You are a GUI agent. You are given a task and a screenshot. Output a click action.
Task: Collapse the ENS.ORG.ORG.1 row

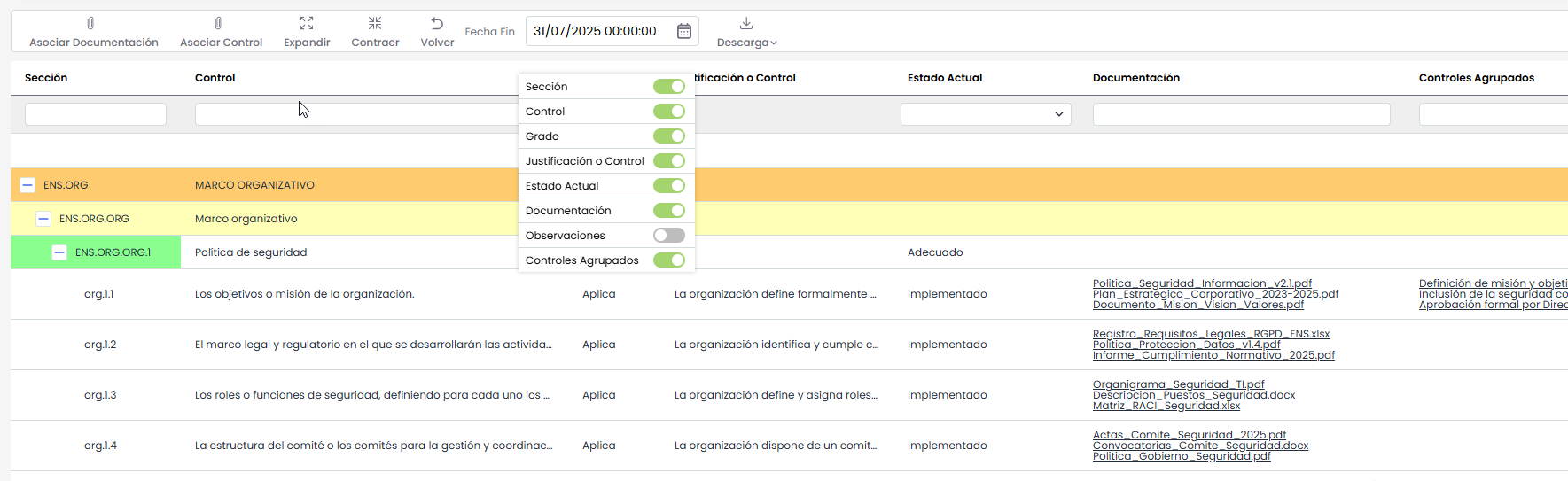59,252
